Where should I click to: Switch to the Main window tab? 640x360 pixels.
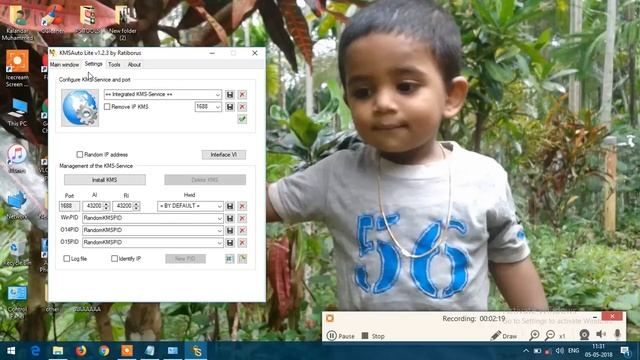coord(64,64)
